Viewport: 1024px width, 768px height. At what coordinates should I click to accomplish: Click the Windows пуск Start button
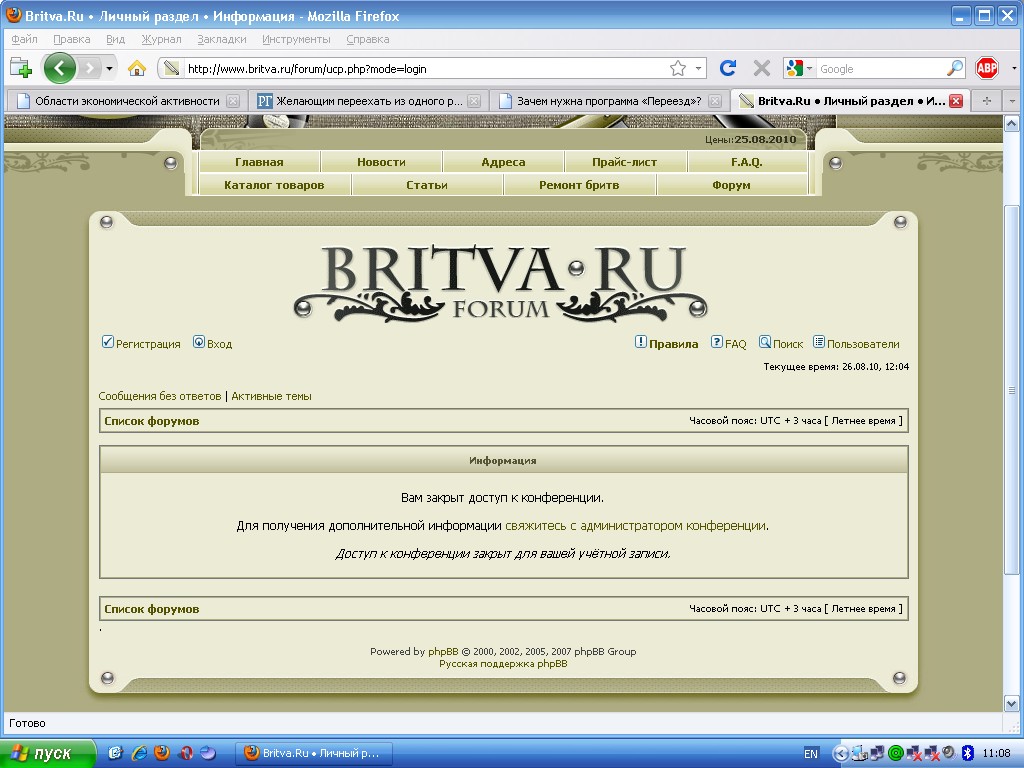[48, 753]
